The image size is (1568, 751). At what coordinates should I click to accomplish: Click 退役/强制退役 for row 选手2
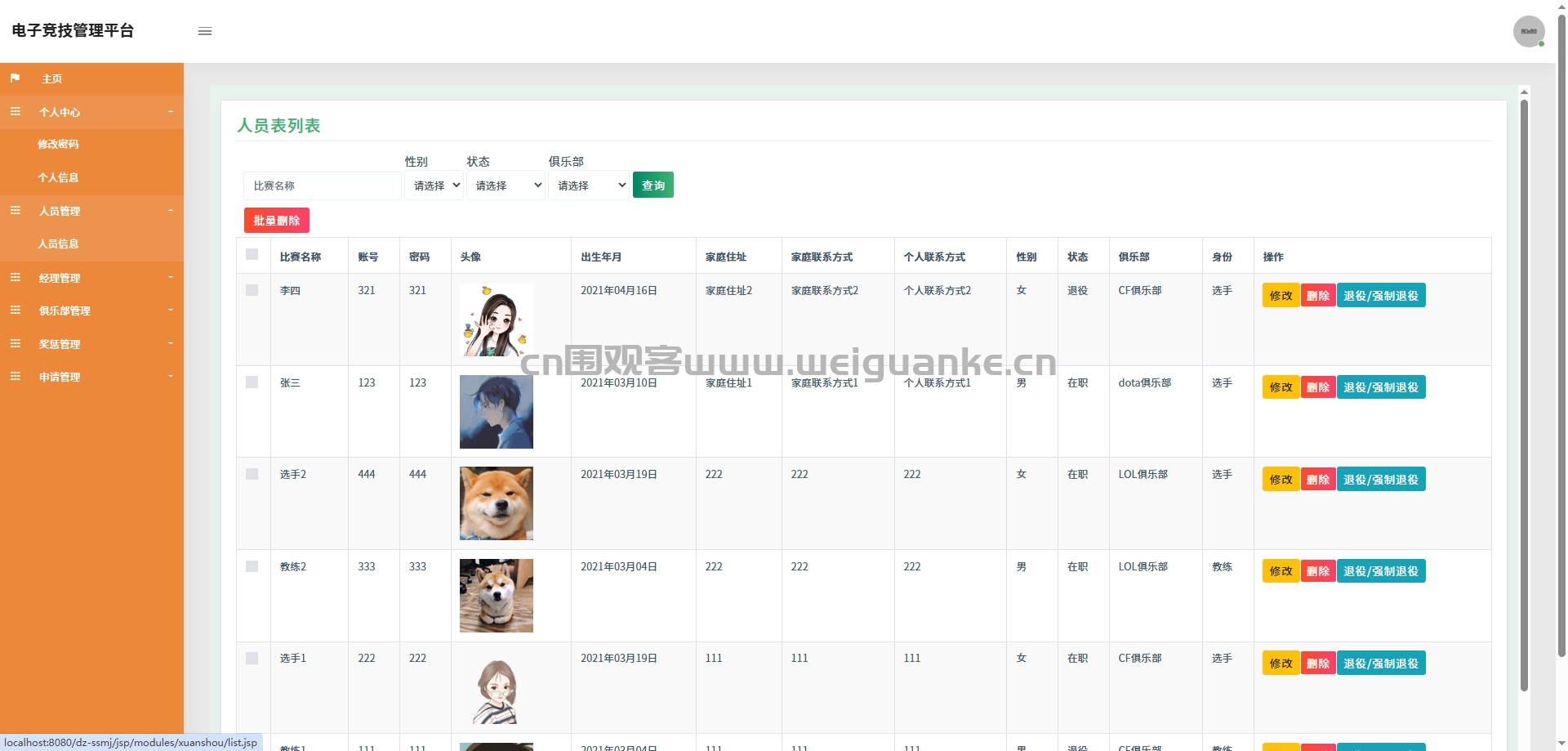pos(1381,480)
